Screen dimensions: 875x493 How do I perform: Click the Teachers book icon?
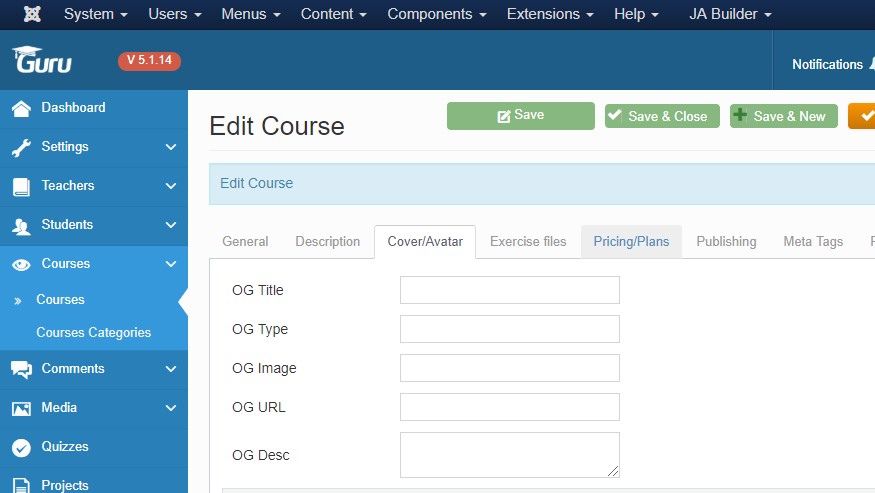point(21,186)
